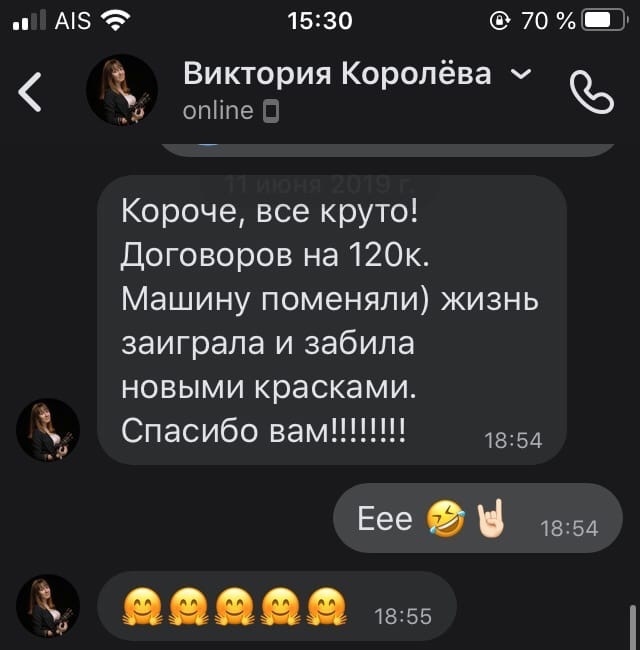
Task: Open contact name Виктория Королёва
Action: point(337,73)
